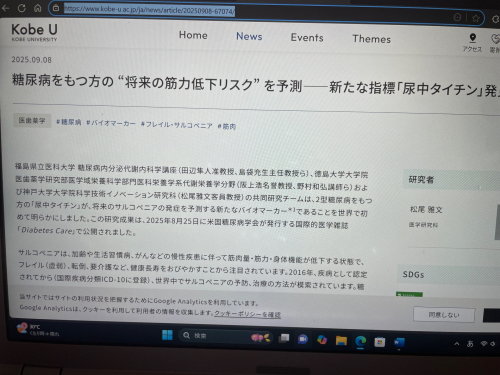Select the News navigation item
The height and width of the screenshot is (375, 500).
pyautogui.click(x=249, y=36)
